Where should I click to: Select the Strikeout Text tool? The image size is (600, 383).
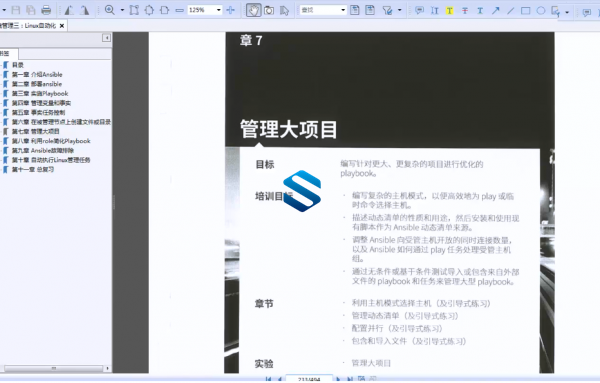(465, 10)
